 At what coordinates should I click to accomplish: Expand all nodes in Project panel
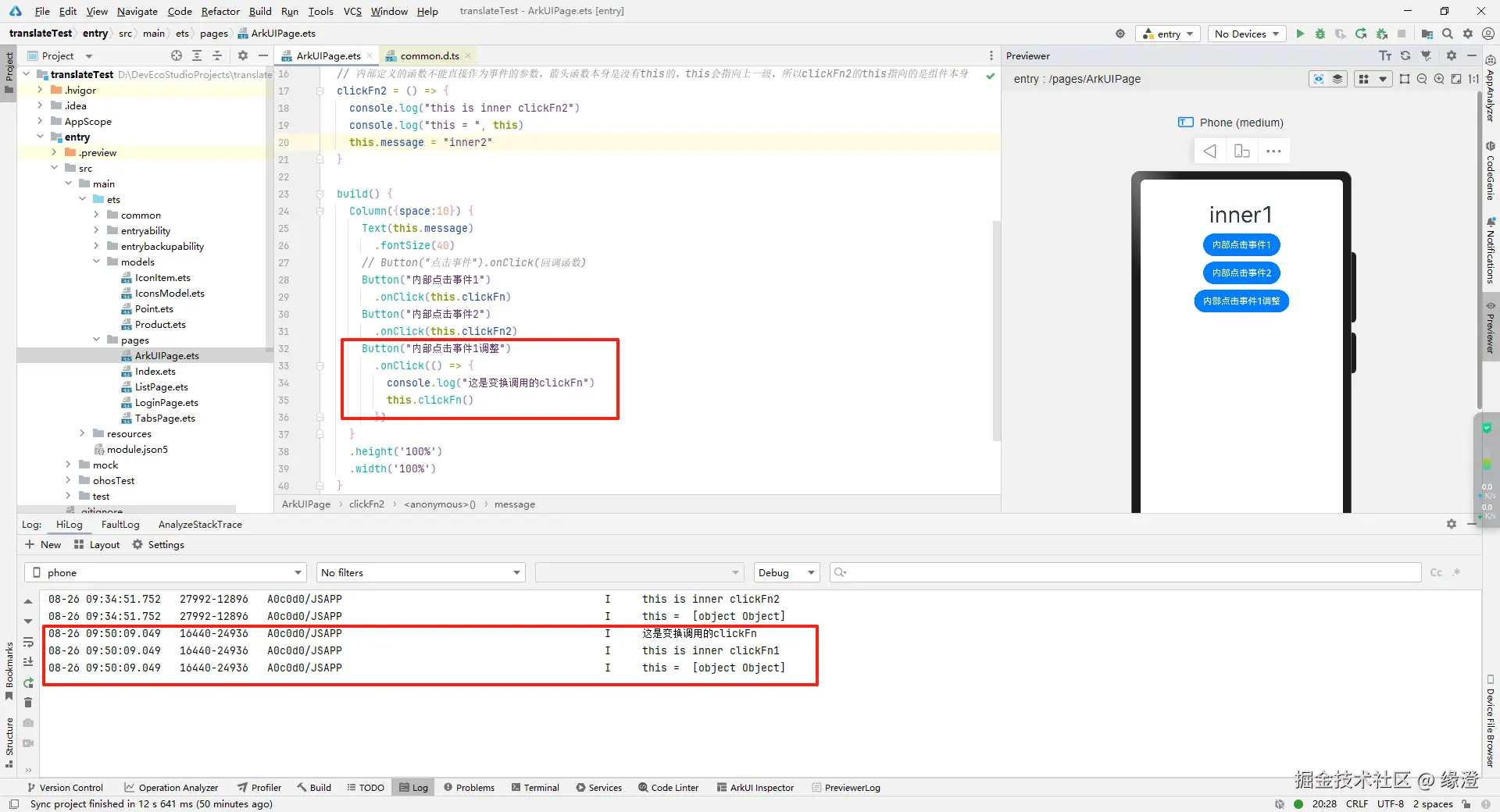click(197, 55)
